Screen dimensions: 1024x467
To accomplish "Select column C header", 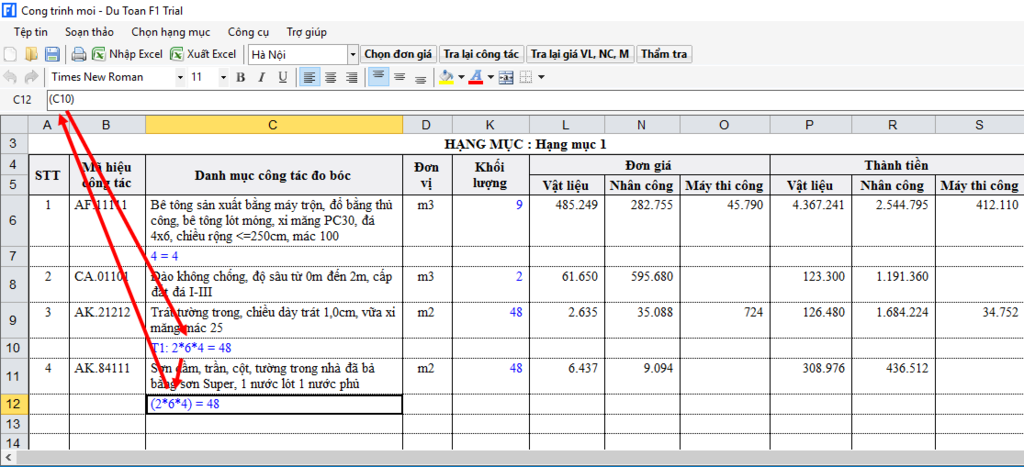I will [x=274, y=125].
